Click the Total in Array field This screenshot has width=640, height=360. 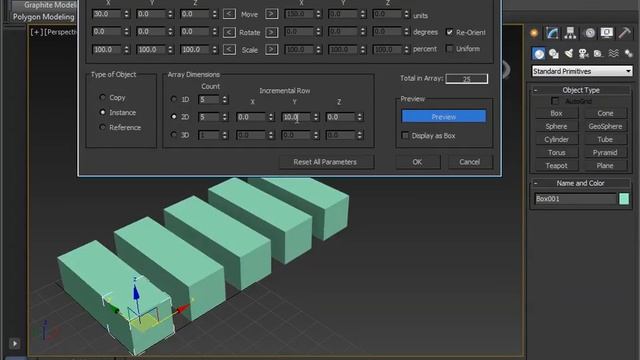pos(467,79)
